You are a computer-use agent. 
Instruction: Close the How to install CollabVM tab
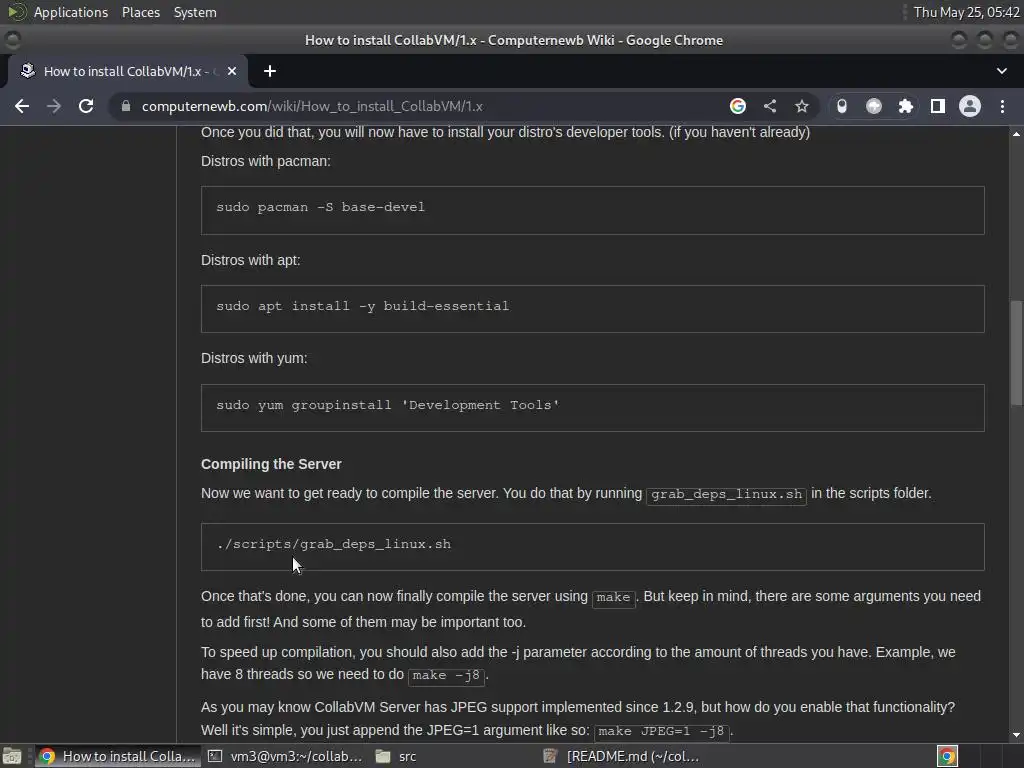coord(232,71)
